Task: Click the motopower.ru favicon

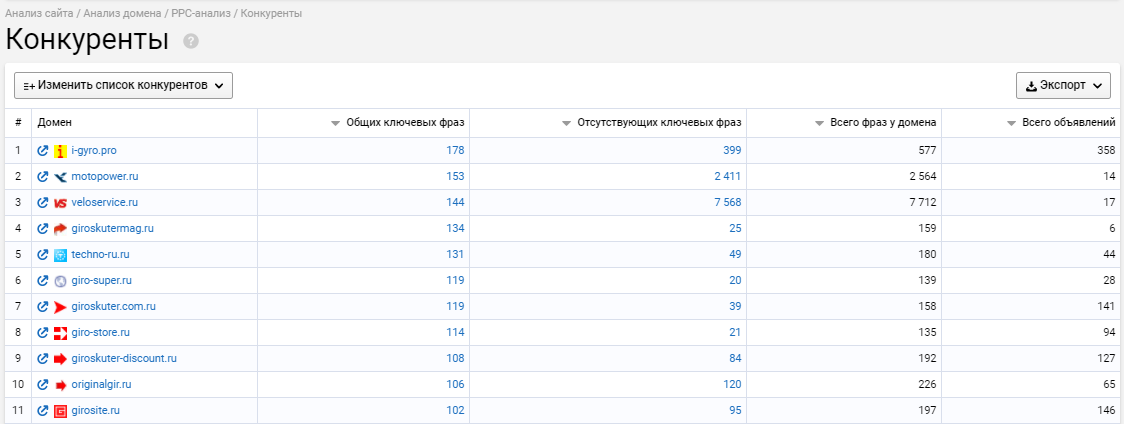Action: point(60,176)
